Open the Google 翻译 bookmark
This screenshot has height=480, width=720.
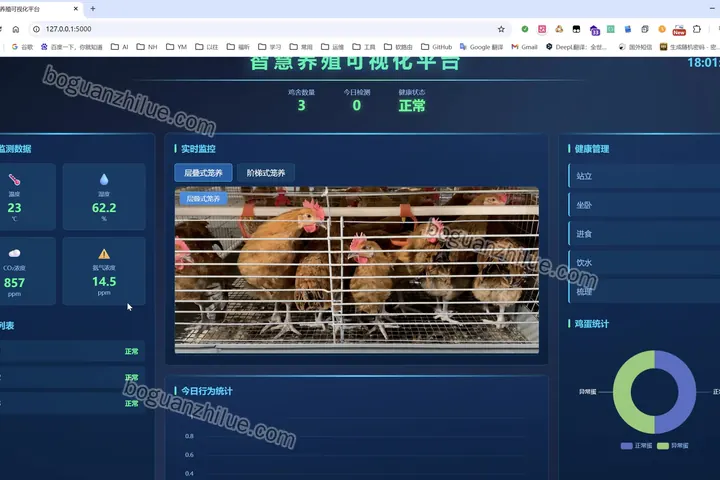481,47
